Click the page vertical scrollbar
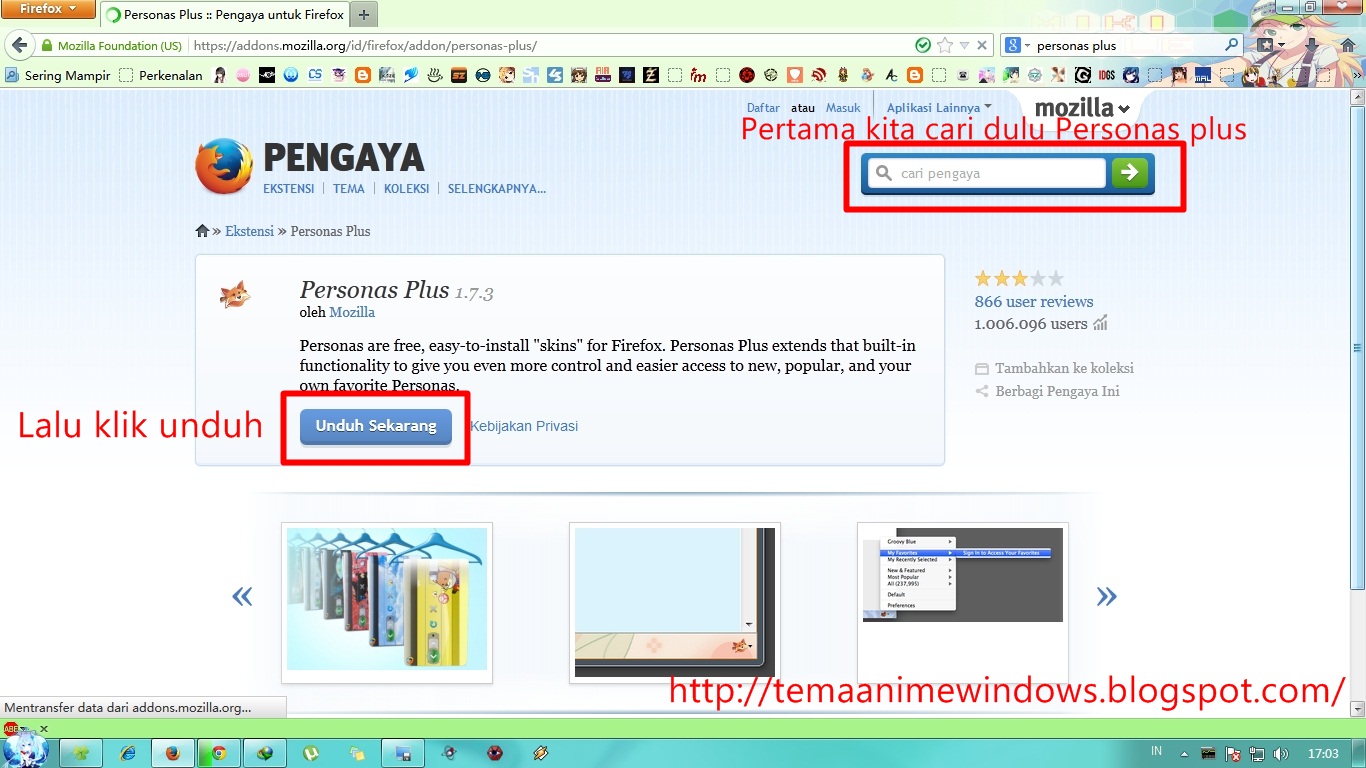The width and height of the screenshot is (1366, 768). click(x=1358, y=348)
